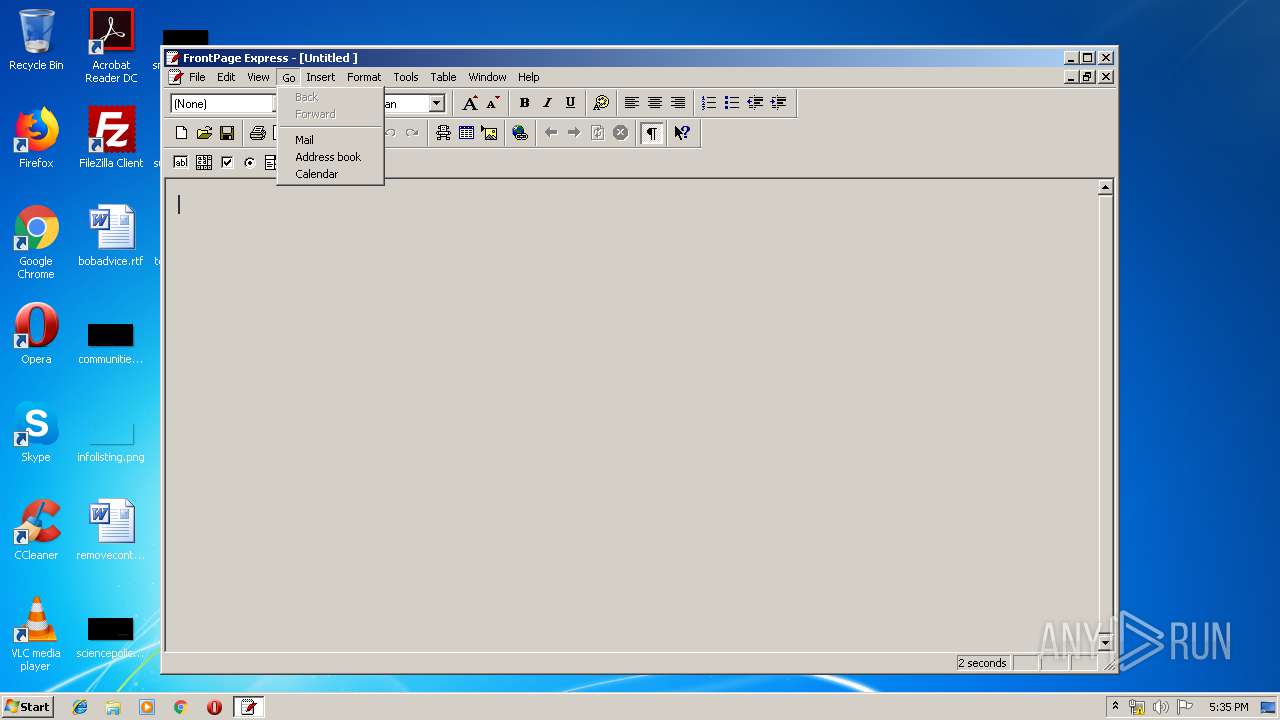Apply numbered list formatting
Image resolution: width=1280 pixels, height=720 pixels.
click(x=709, y=103)
